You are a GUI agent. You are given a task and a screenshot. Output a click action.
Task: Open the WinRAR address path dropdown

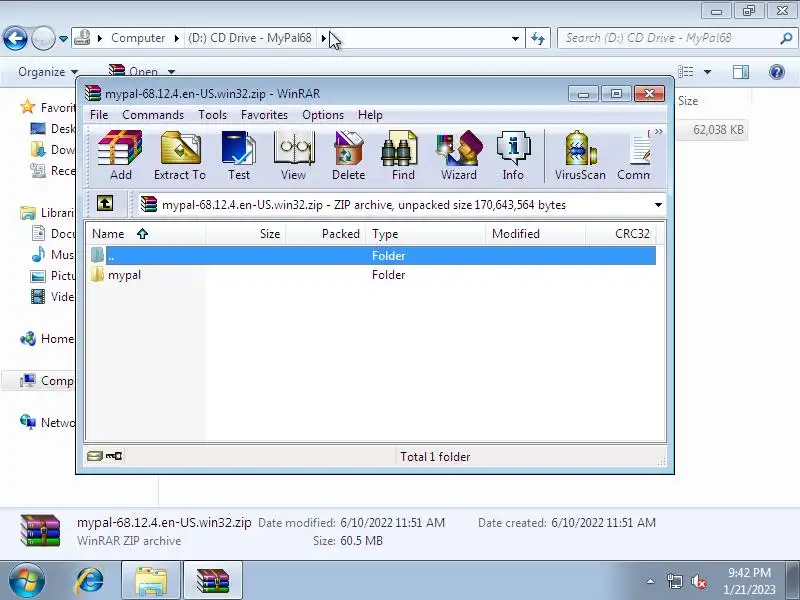658,205
